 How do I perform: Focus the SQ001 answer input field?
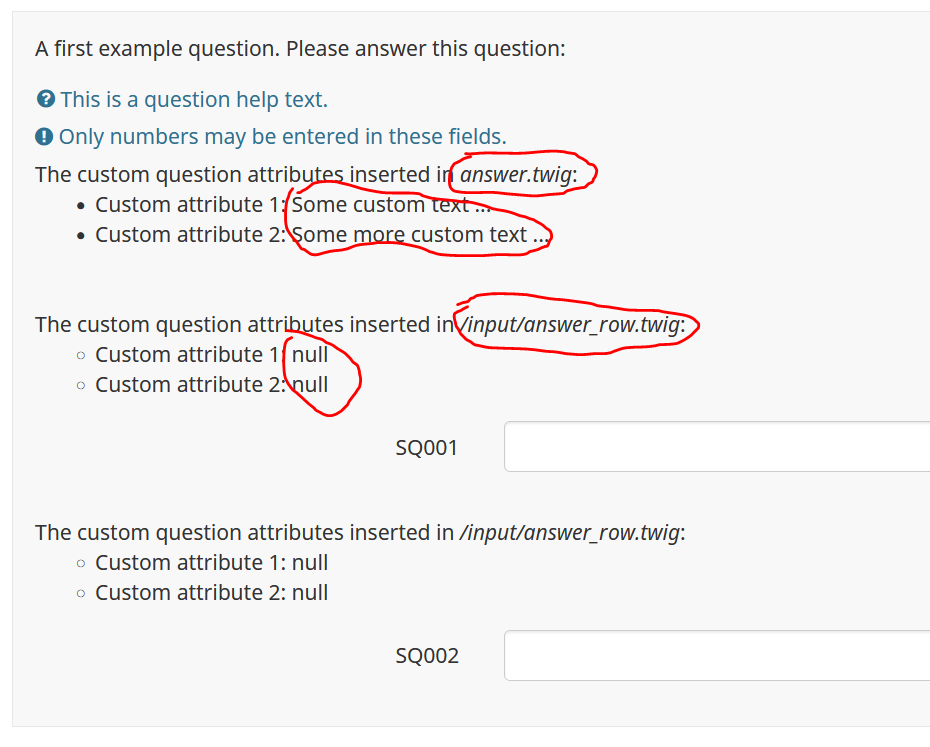click(x=716, y=447)
